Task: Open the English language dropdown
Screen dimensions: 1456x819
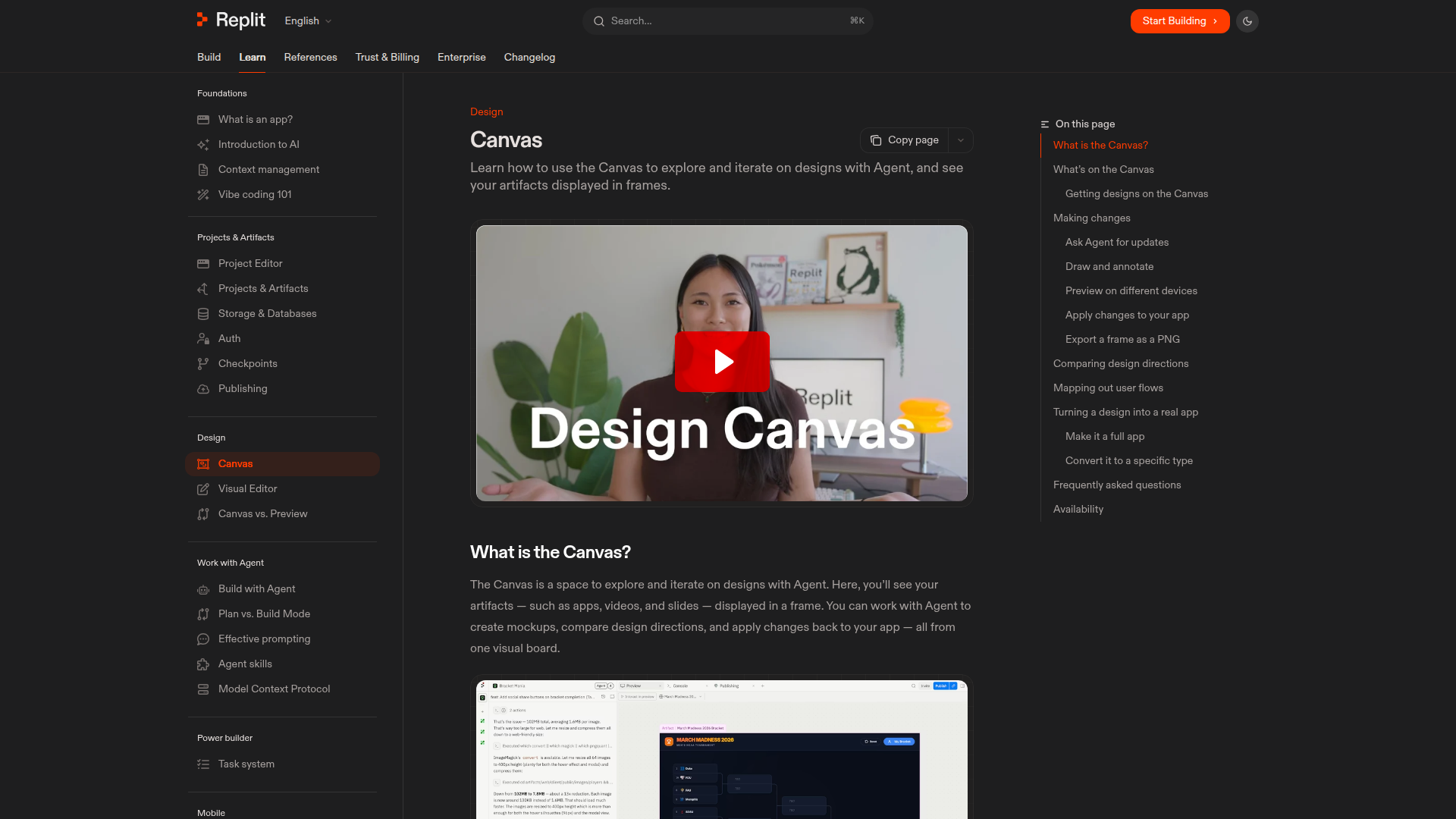Action: [308, 21]
